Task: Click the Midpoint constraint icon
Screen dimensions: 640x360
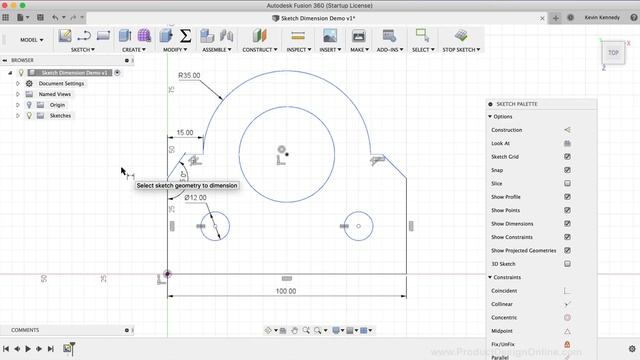Action: pyautogui.click(x=567, y=331)
